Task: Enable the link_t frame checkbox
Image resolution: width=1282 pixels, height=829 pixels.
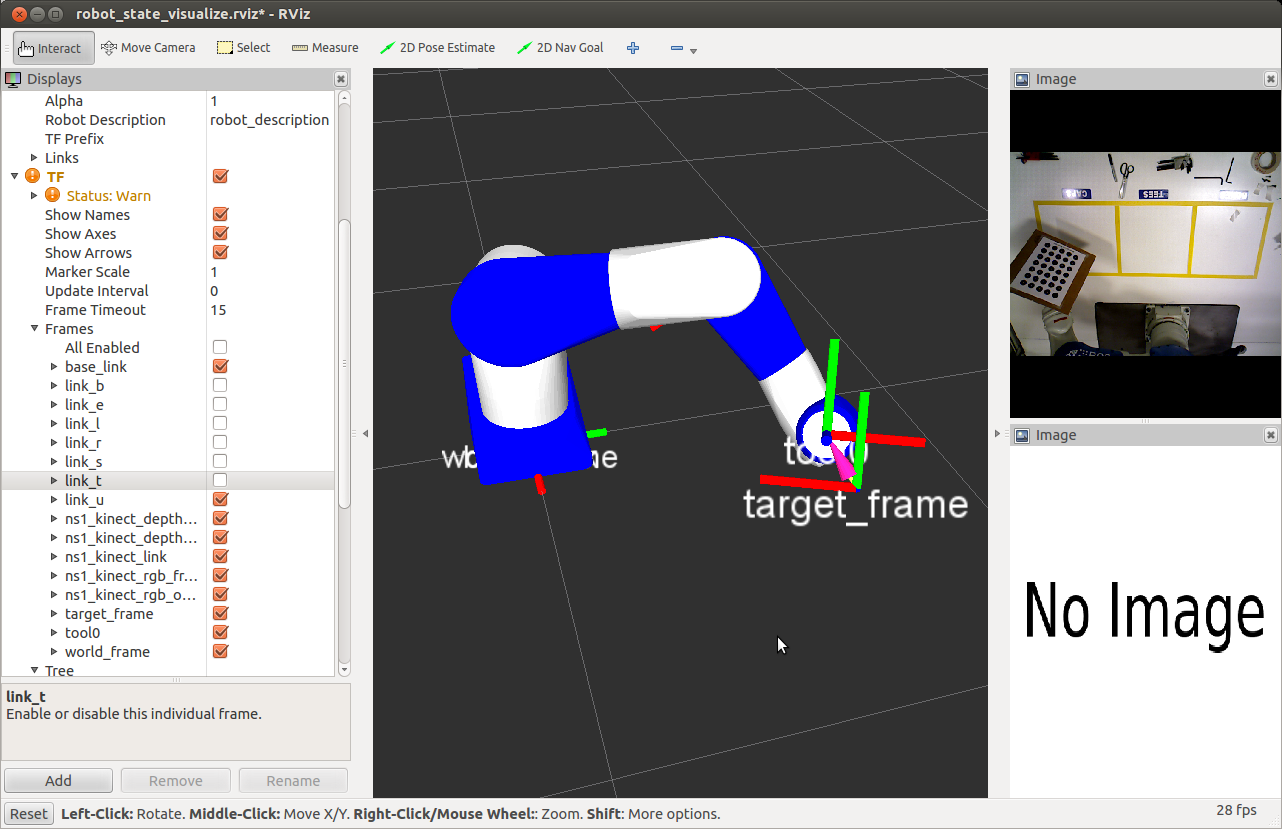Action: pos(220,481)
